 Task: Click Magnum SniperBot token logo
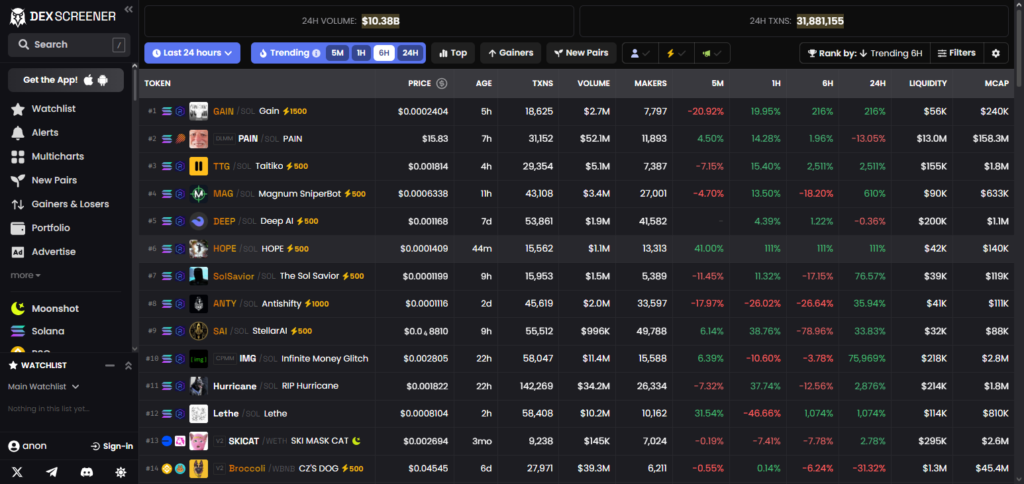[x=199, y=193]
